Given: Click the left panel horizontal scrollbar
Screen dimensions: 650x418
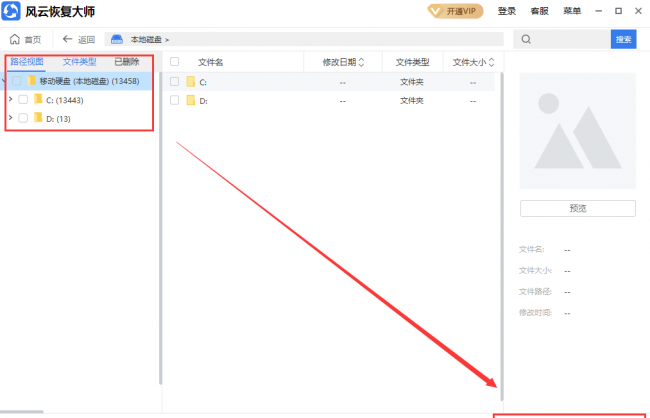Looking at the screenshot, I should (x=22, y=412).
